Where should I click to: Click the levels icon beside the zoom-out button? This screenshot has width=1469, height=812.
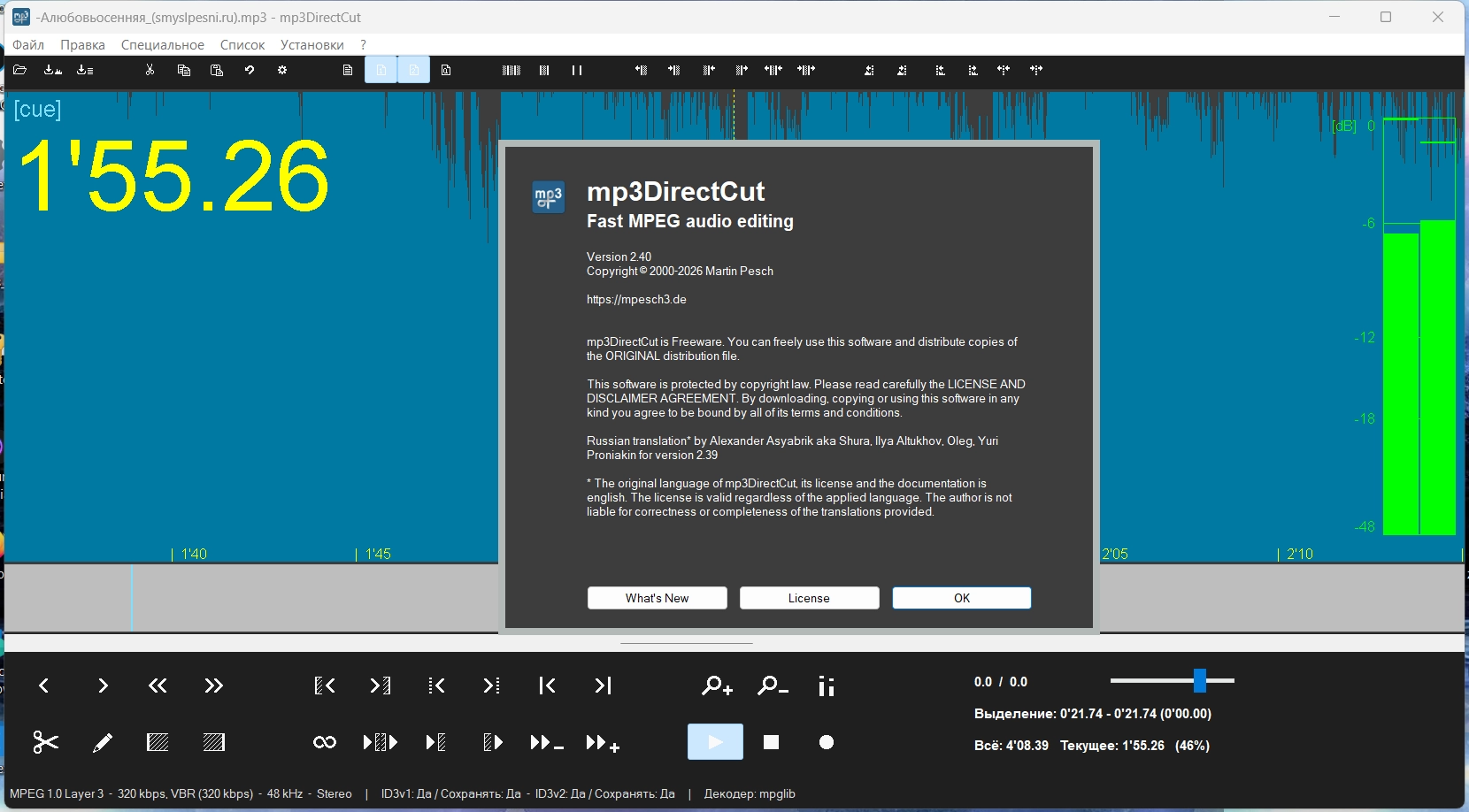click(x=827, y=686)
